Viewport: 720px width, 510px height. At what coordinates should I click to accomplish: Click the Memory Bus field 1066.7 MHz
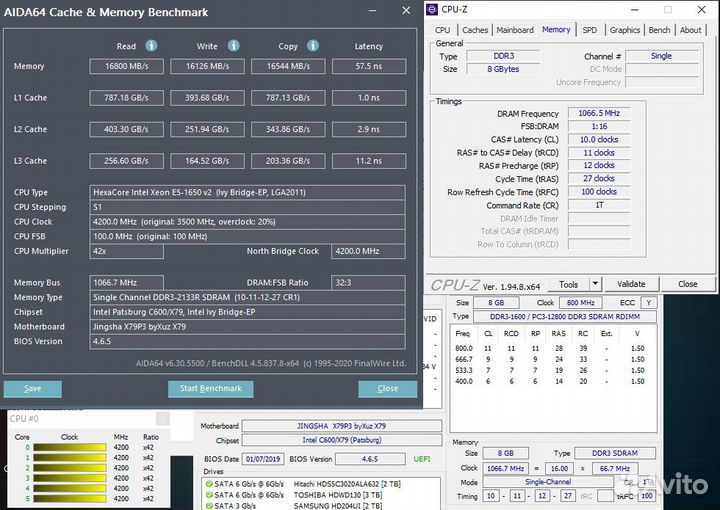(127, 283)
